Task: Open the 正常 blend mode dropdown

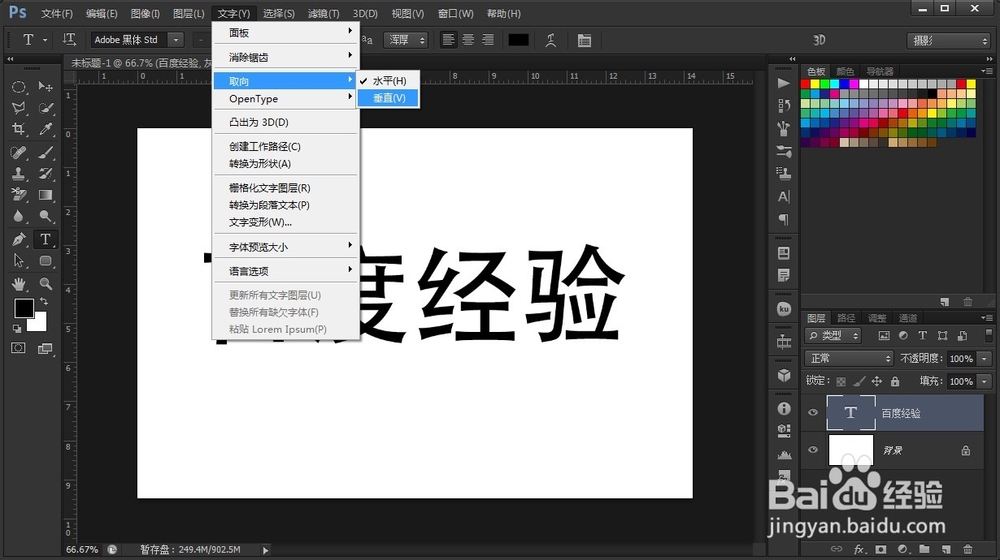Action: pos(848,358)
